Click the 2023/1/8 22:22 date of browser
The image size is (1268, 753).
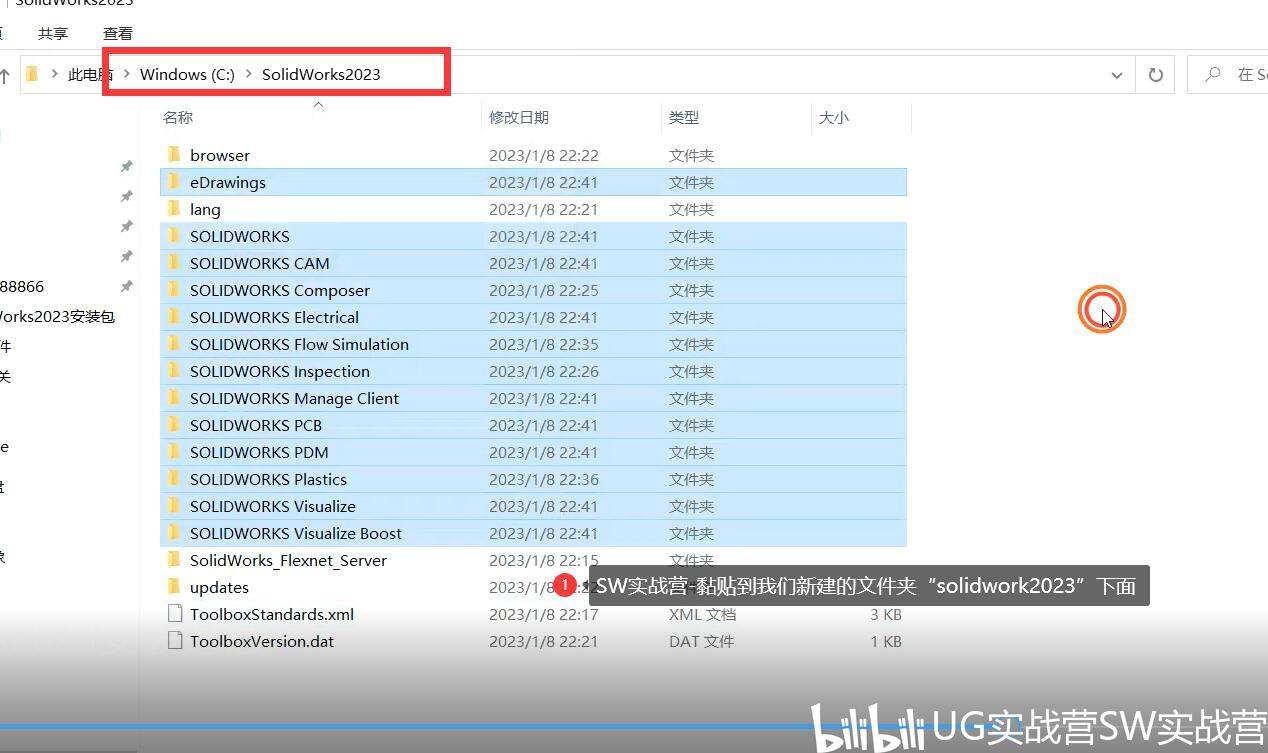click(544, 155)
